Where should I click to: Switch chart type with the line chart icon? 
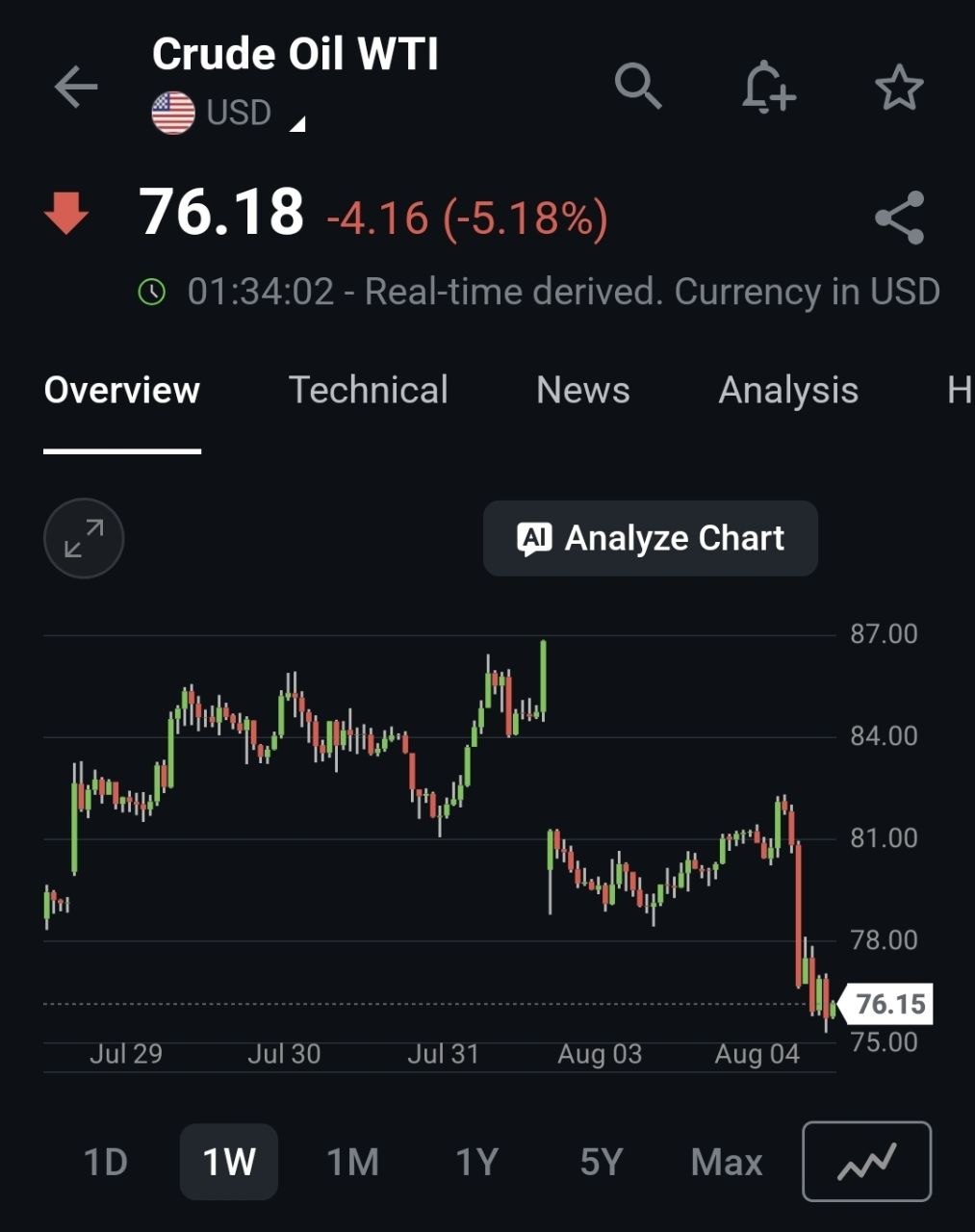point(867,1162)
